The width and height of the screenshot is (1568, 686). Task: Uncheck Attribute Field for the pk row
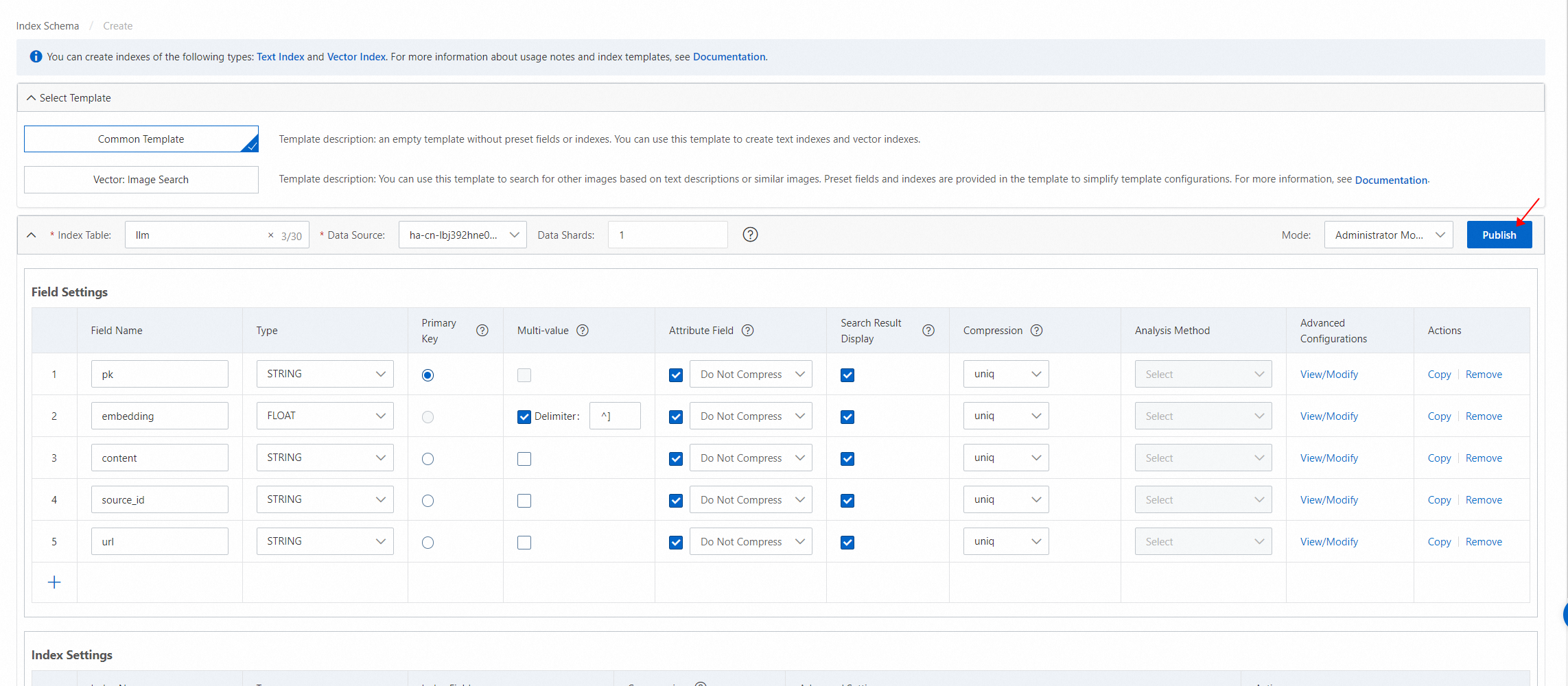676,375
